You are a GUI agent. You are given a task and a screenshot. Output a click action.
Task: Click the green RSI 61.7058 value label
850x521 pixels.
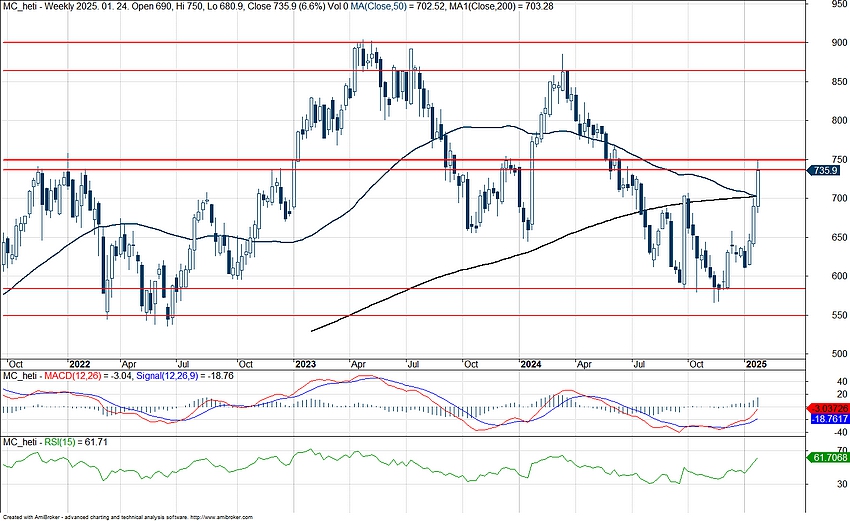[827, 457]
